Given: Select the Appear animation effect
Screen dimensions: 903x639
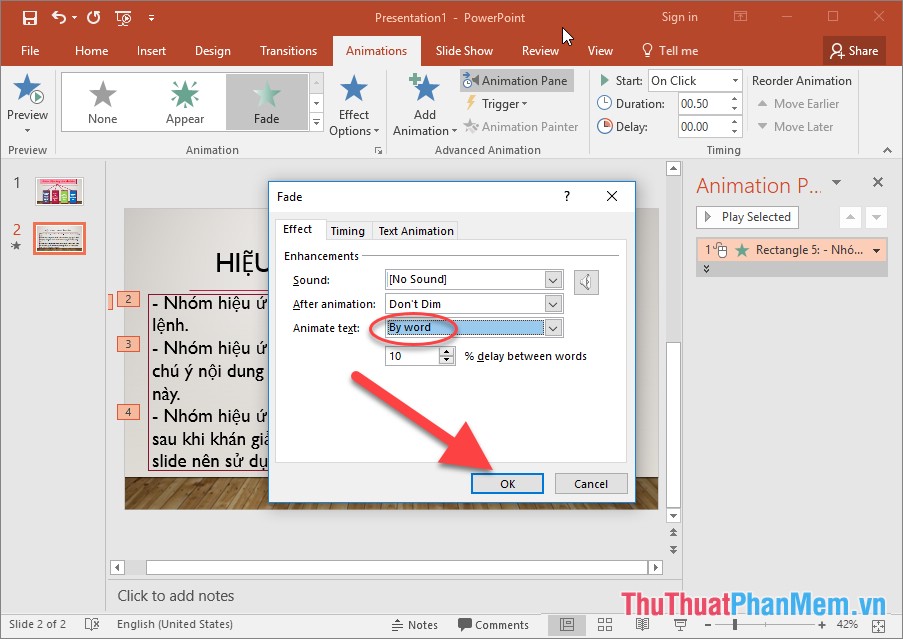Looking at the screenshot, I should [185, 100].
